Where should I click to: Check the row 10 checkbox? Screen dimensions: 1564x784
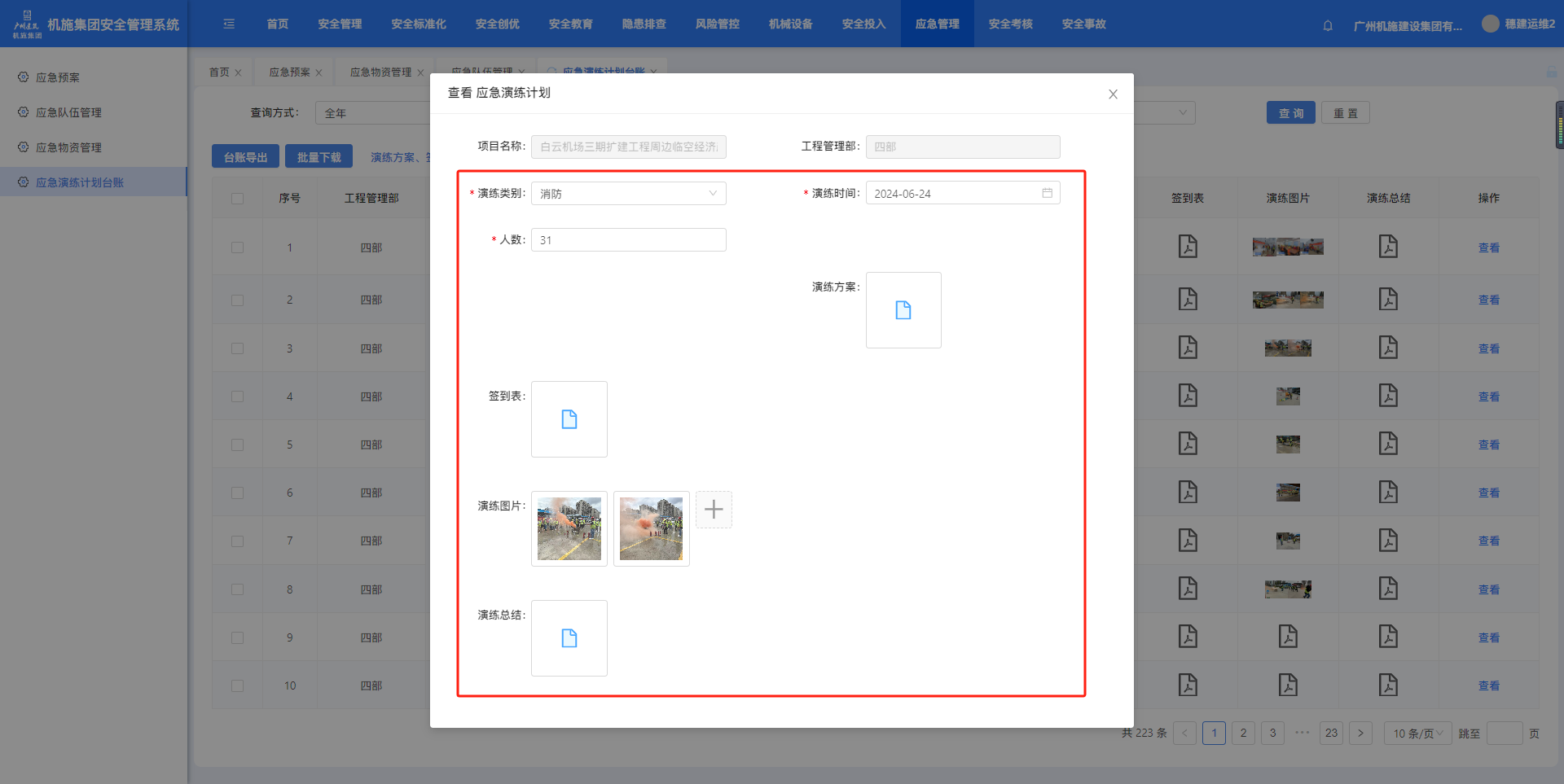pyautogui.click(x=237, y=685)
